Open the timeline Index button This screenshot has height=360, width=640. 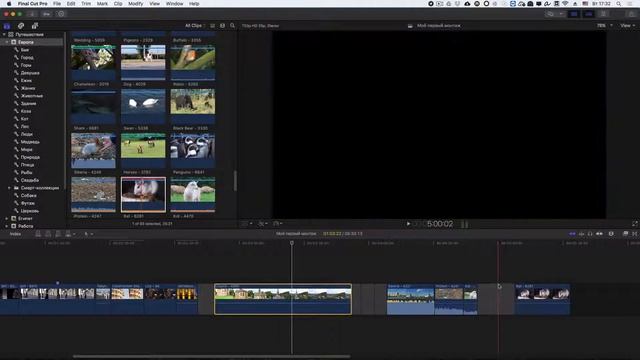(x=15, y=234)
